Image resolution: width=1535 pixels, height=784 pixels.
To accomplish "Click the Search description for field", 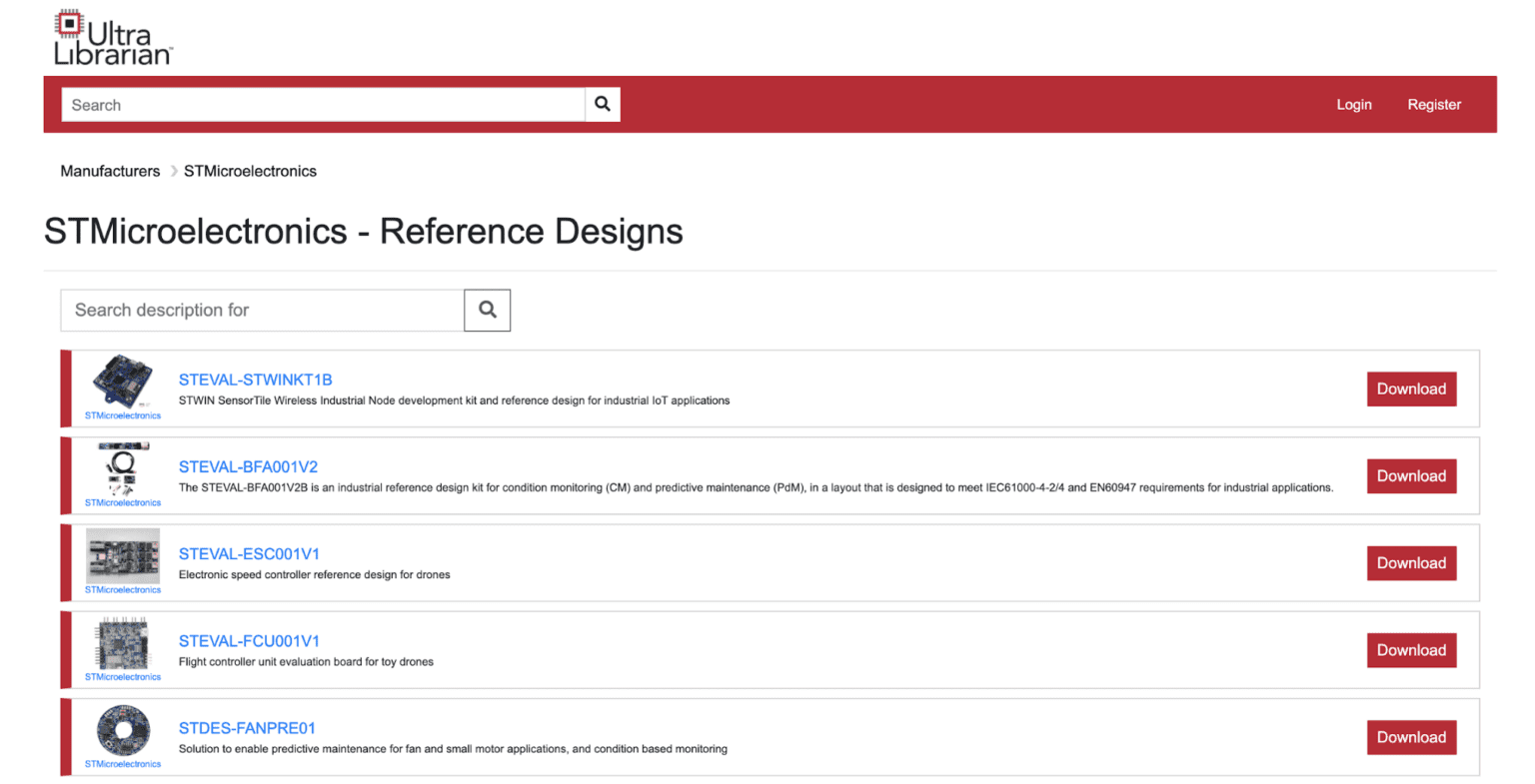I will (x=260, y=310).
